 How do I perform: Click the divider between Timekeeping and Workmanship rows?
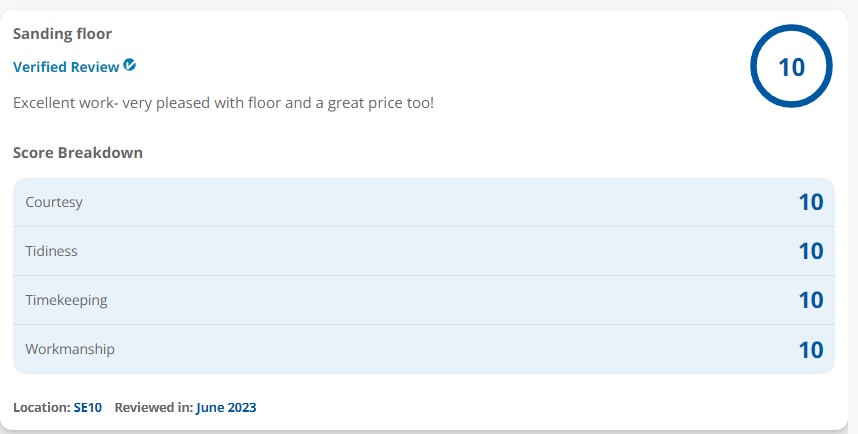[424, 324]
